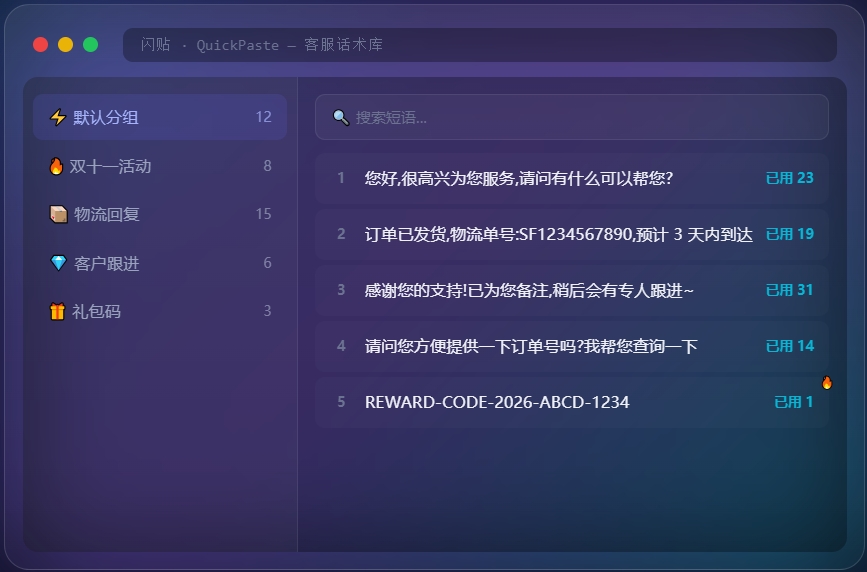This screenshot has width=867, height=572.
Task: Click count 3 on 礼包码 row
Action: [268, 310]
